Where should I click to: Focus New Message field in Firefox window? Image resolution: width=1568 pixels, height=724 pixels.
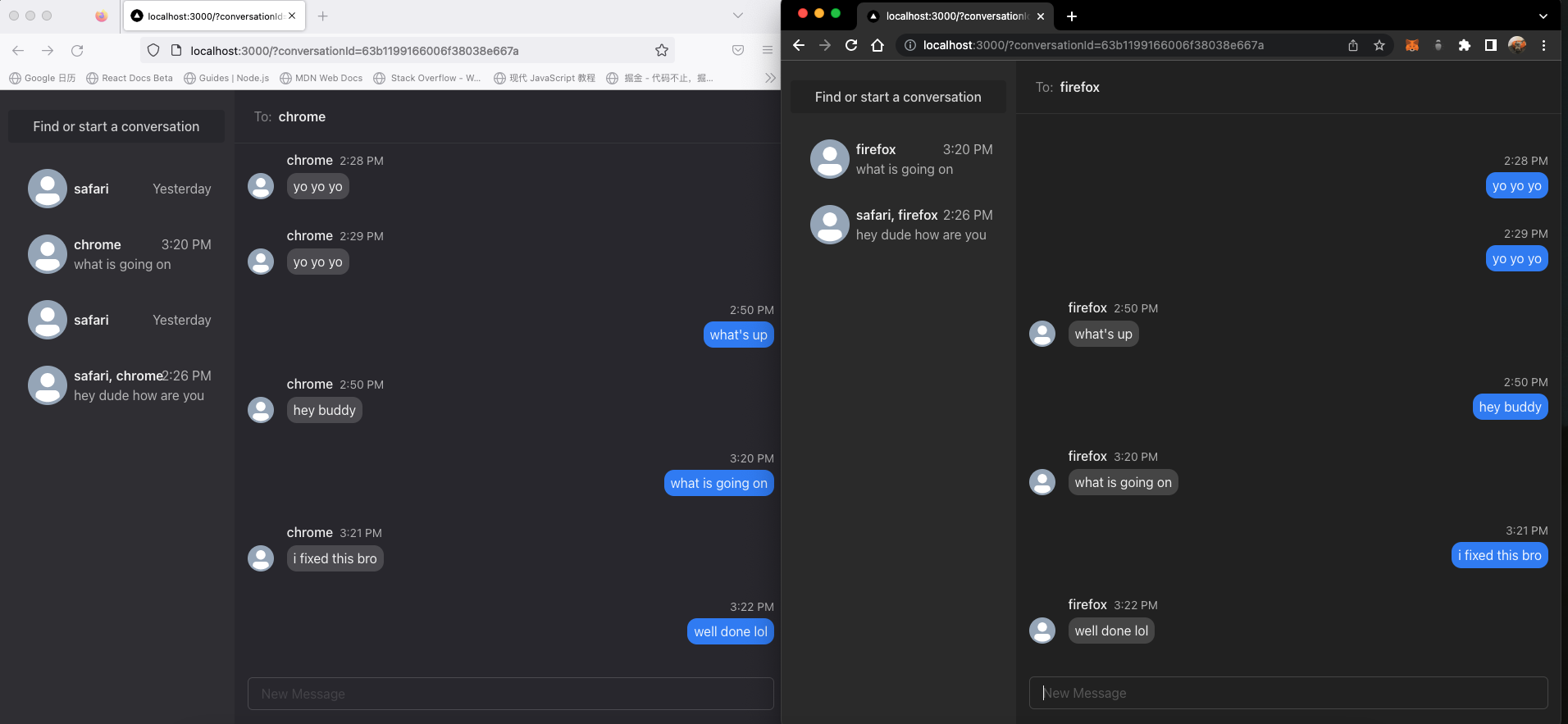click(x=511, y=694)
